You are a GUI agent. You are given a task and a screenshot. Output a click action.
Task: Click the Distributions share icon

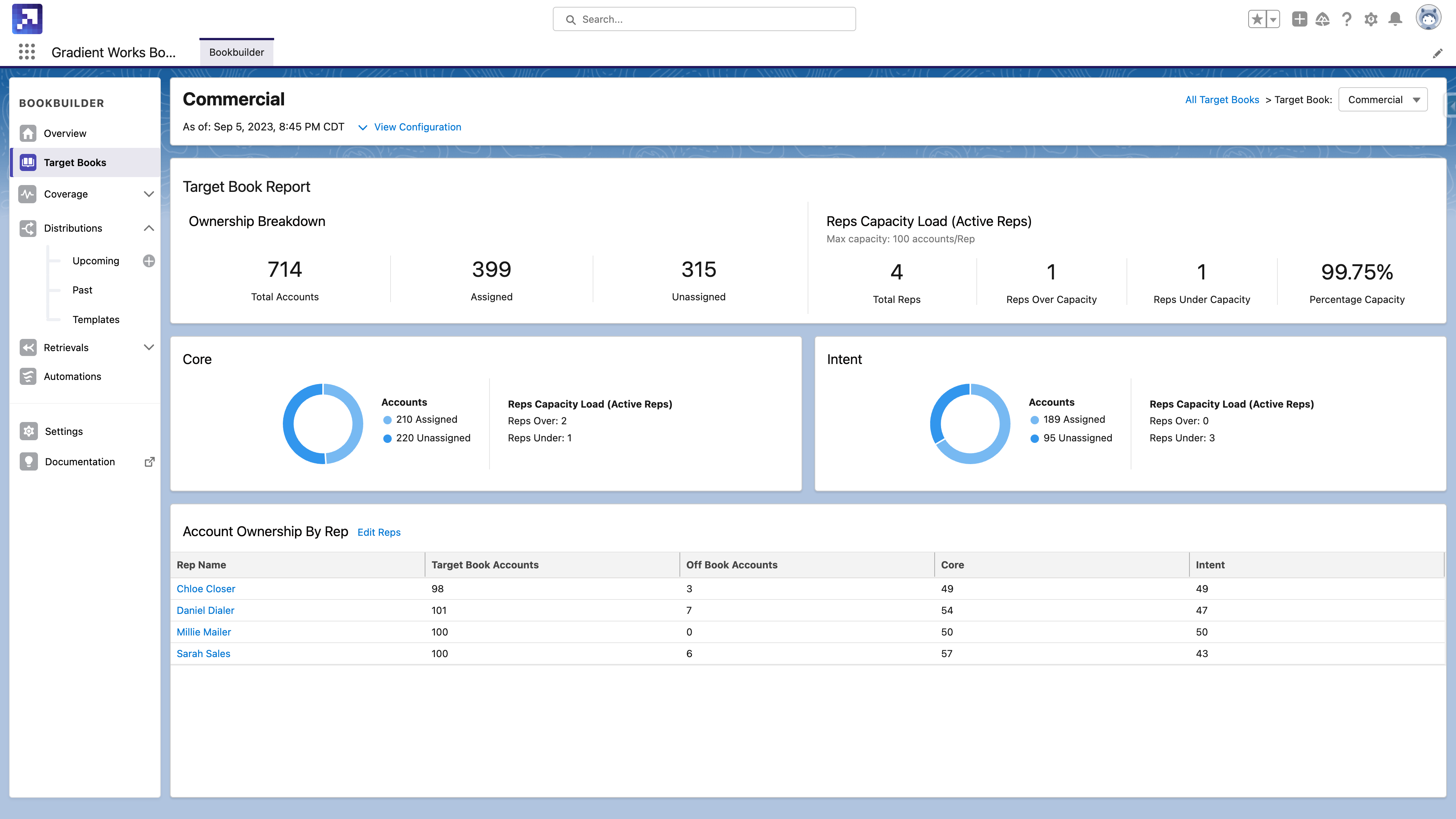pos(28,228)
